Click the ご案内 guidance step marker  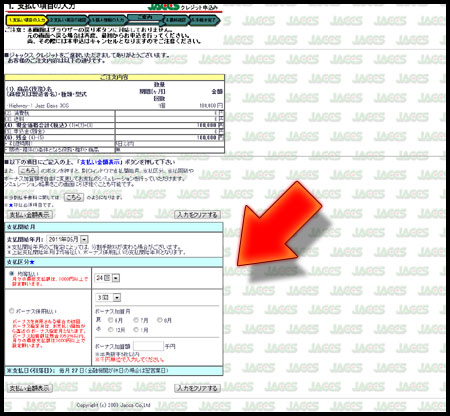(x=145, y=17)
